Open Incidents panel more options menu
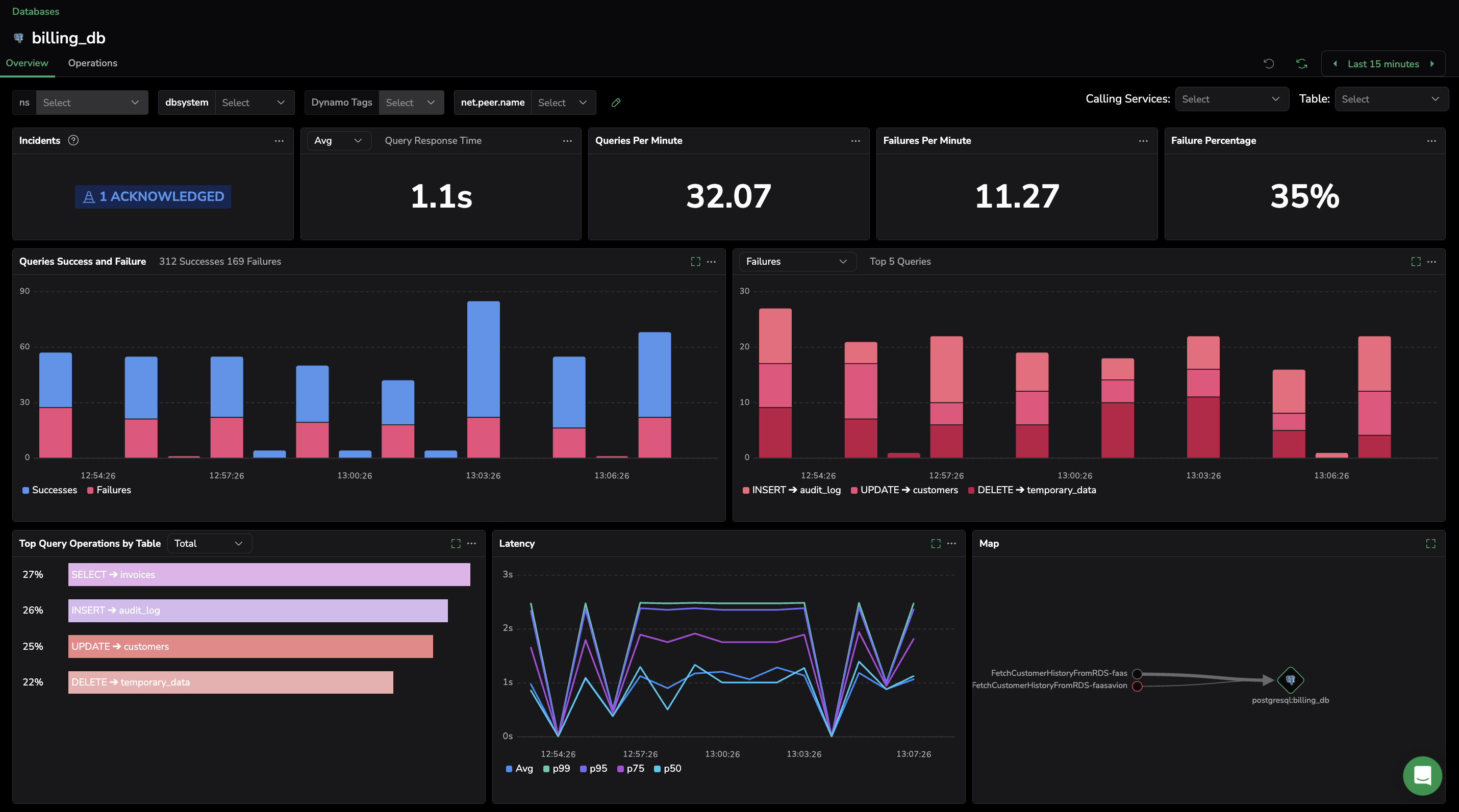1459x812 pixels. pos(279,141)
